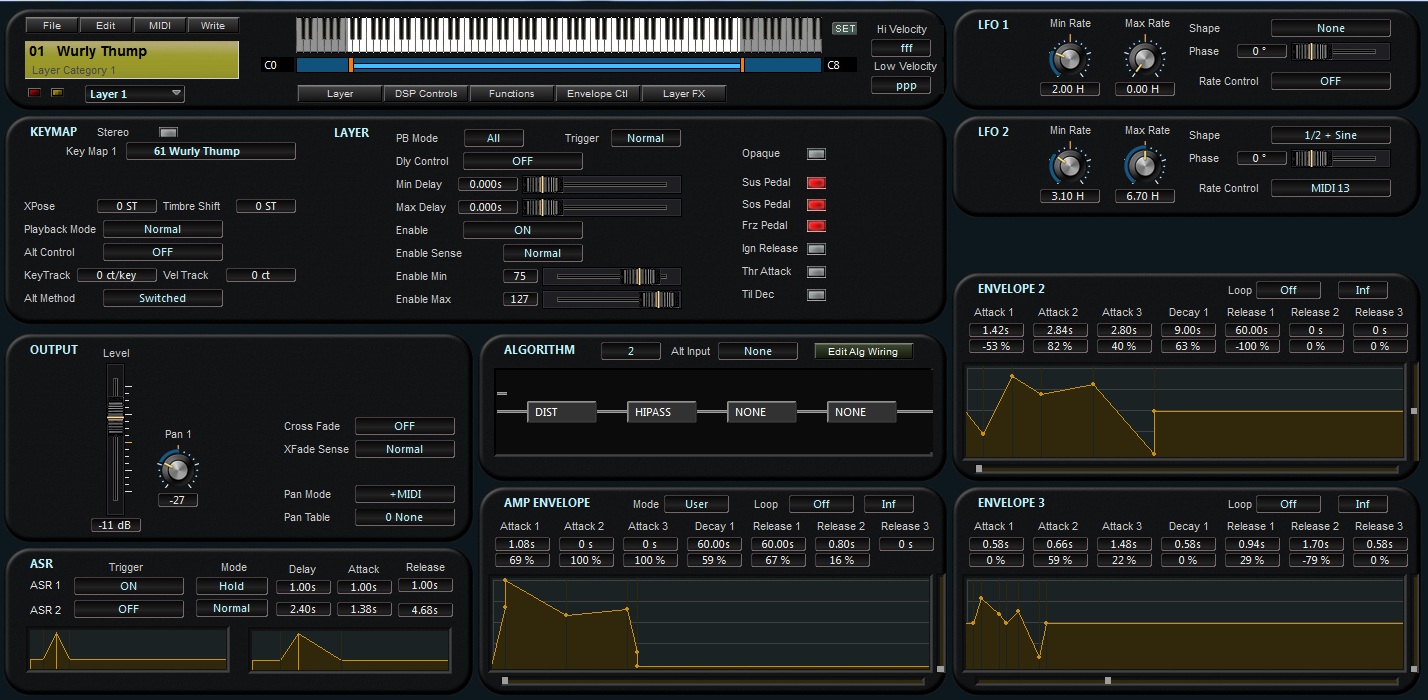Image resolution: width=1428 pixels, height=700 pixels.
Task: Toggle the Sus Pedal switch
Action: point(816,183)
